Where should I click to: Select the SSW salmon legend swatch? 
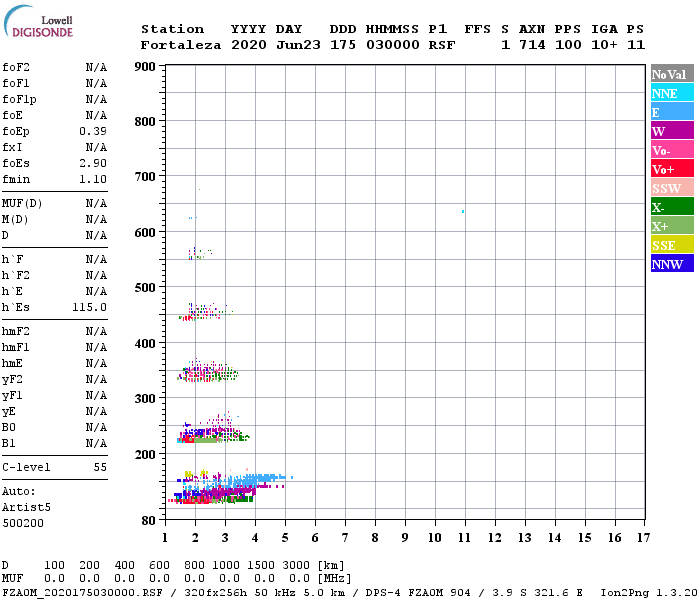coord(672,188)
